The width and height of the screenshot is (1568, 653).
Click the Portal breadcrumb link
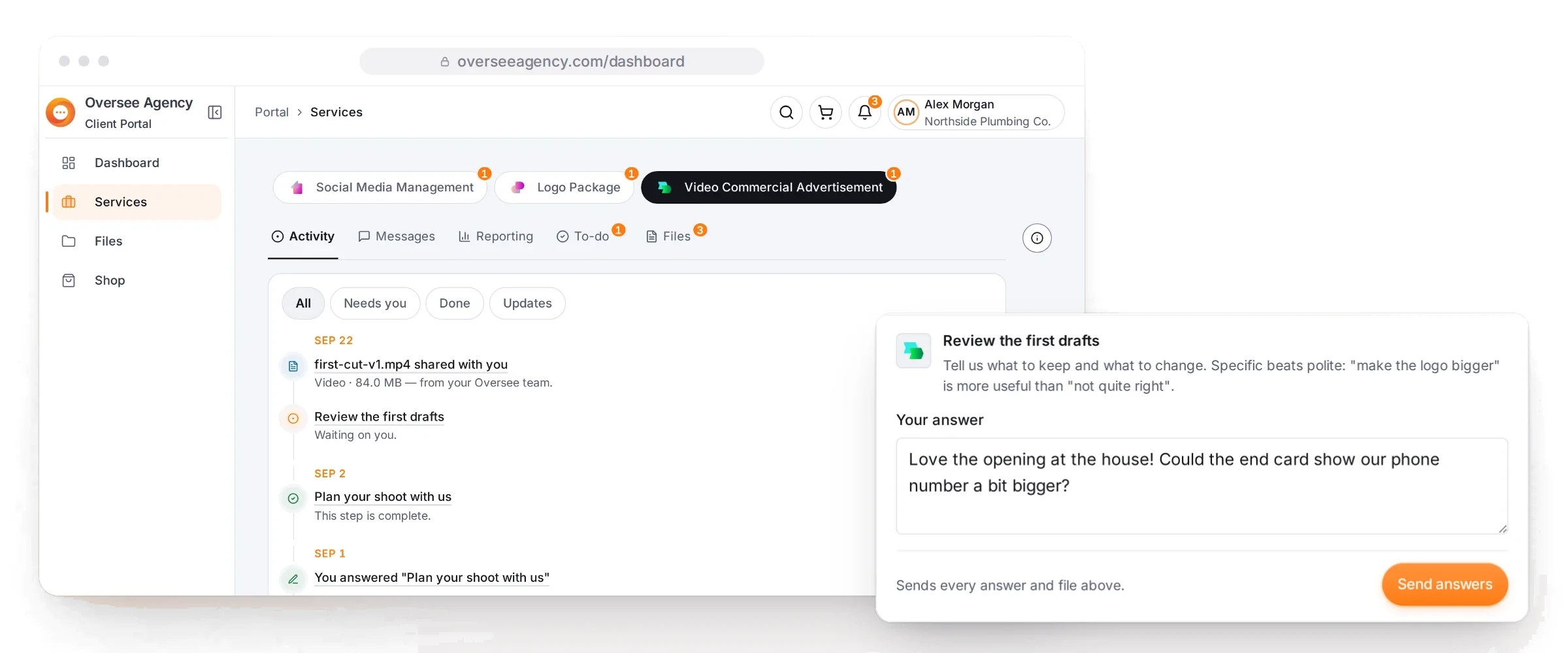[x=272, y=112]
